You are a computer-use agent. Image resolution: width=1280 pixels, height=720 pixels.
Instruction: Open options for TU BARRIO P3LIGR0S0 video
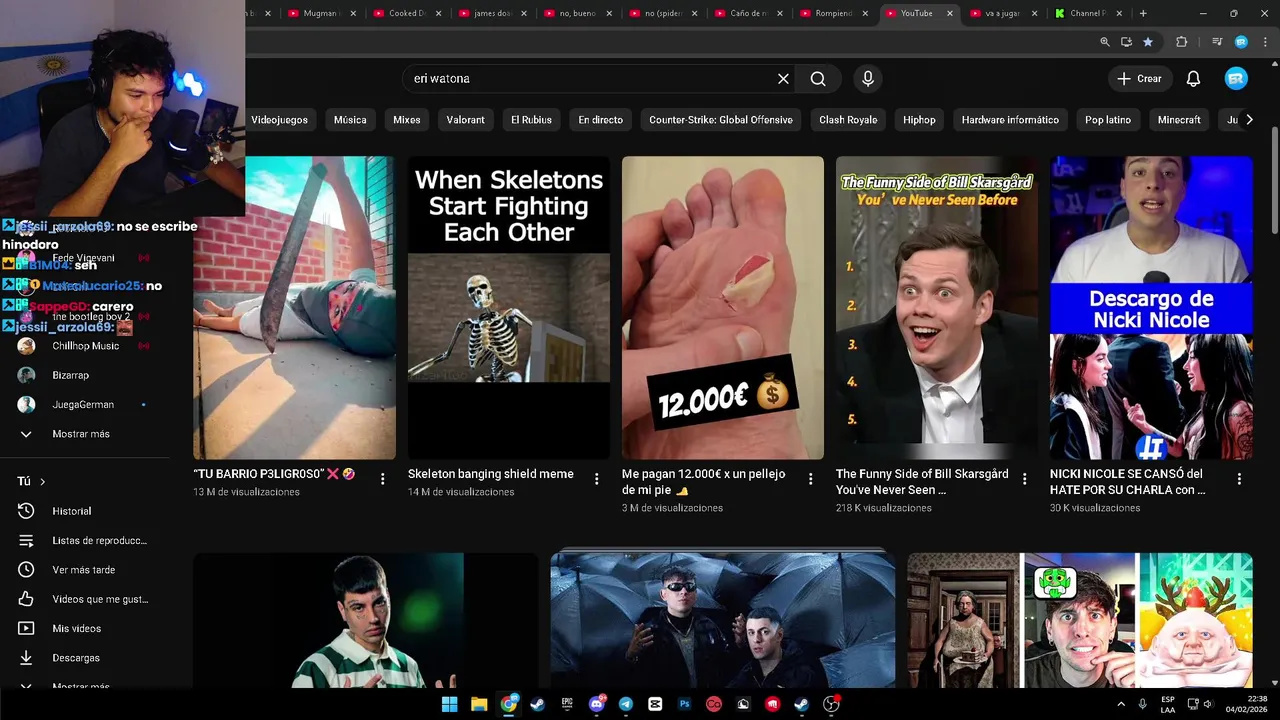382,479
